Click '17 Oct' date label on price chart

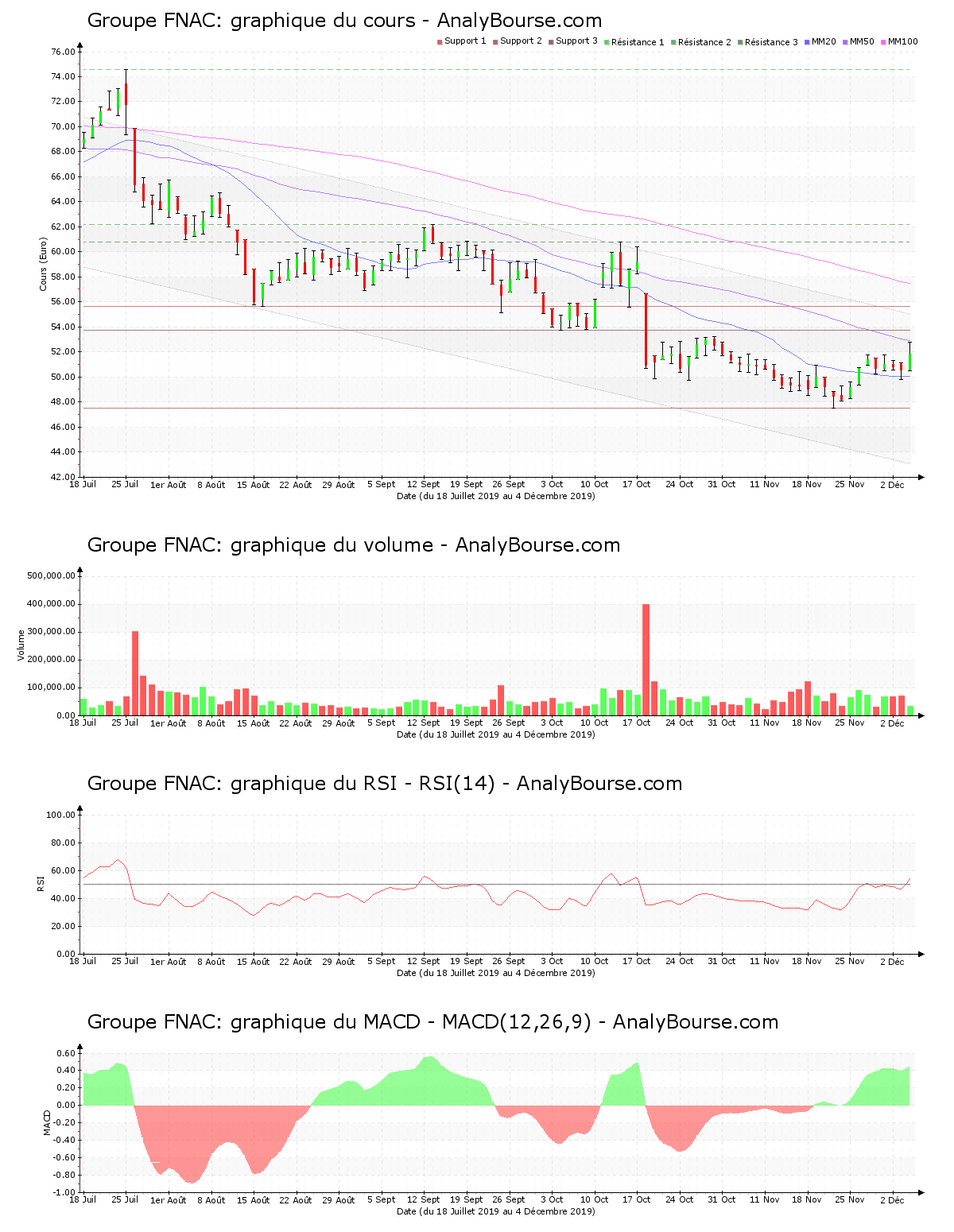click(637, 484)
